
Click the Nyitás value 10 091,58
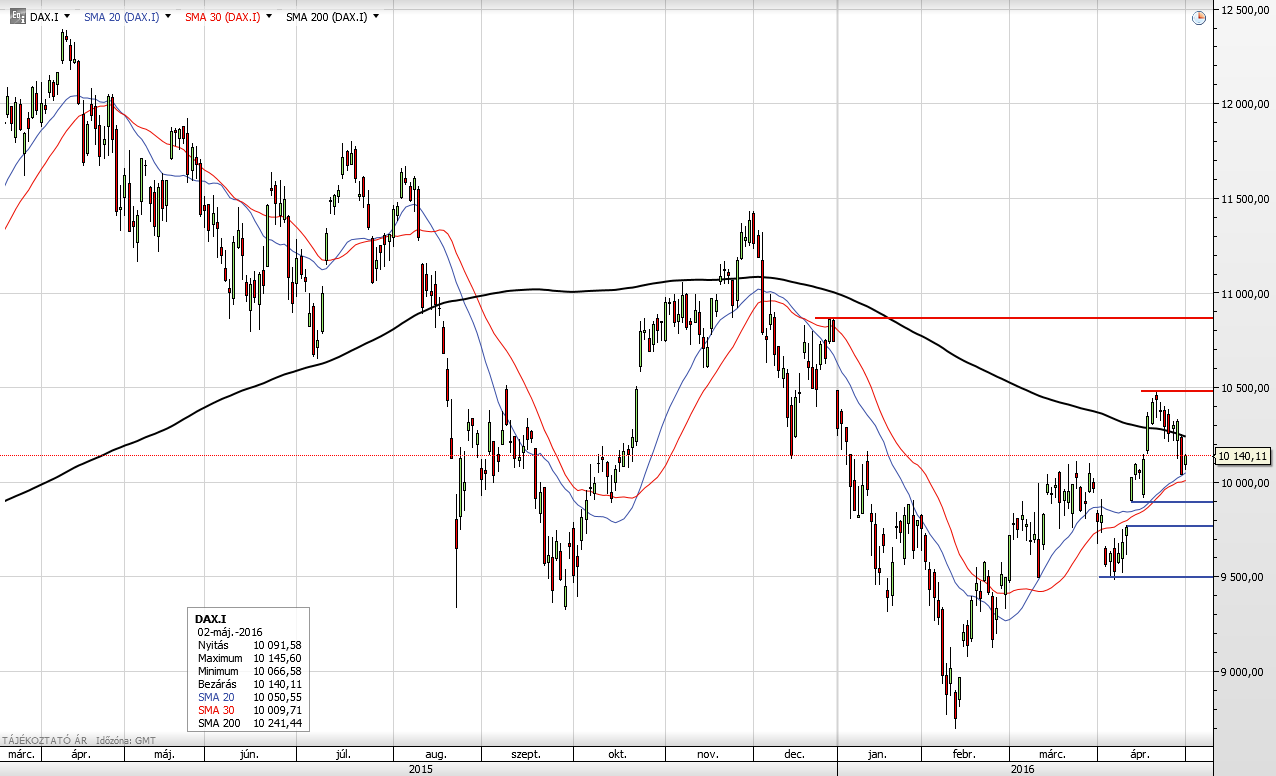point(277,645)
